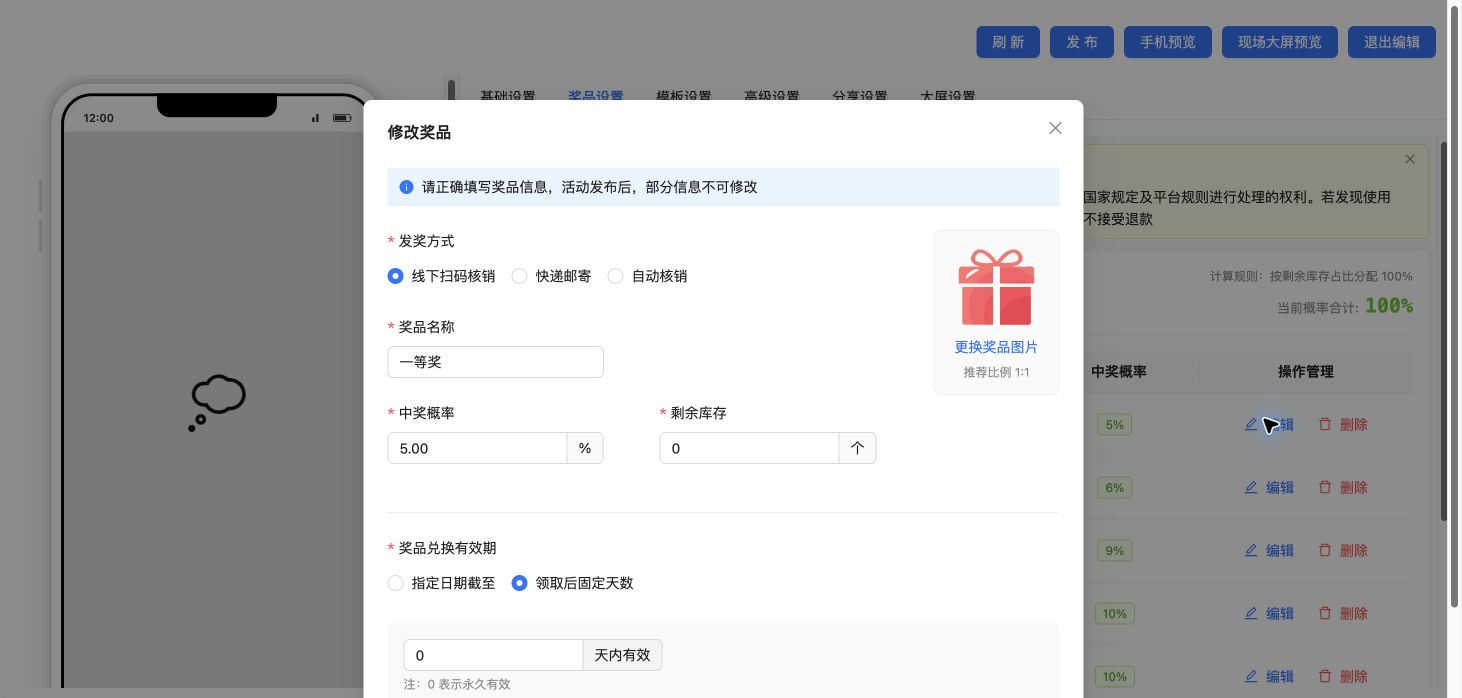Screen dimensions: 1462x698
Task: Click 推荐比例 1:1 hint text
Action: (x=996, y=372)
